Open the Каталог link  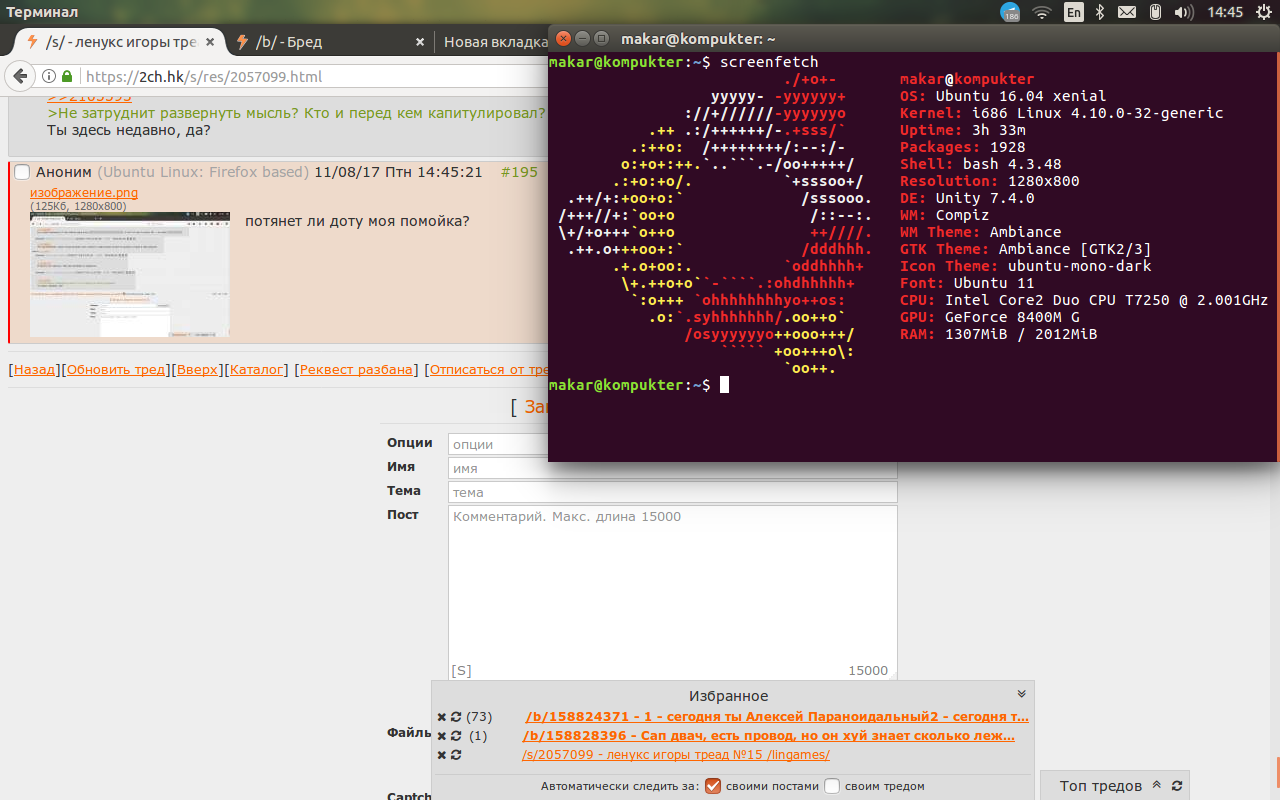point(256,369)
